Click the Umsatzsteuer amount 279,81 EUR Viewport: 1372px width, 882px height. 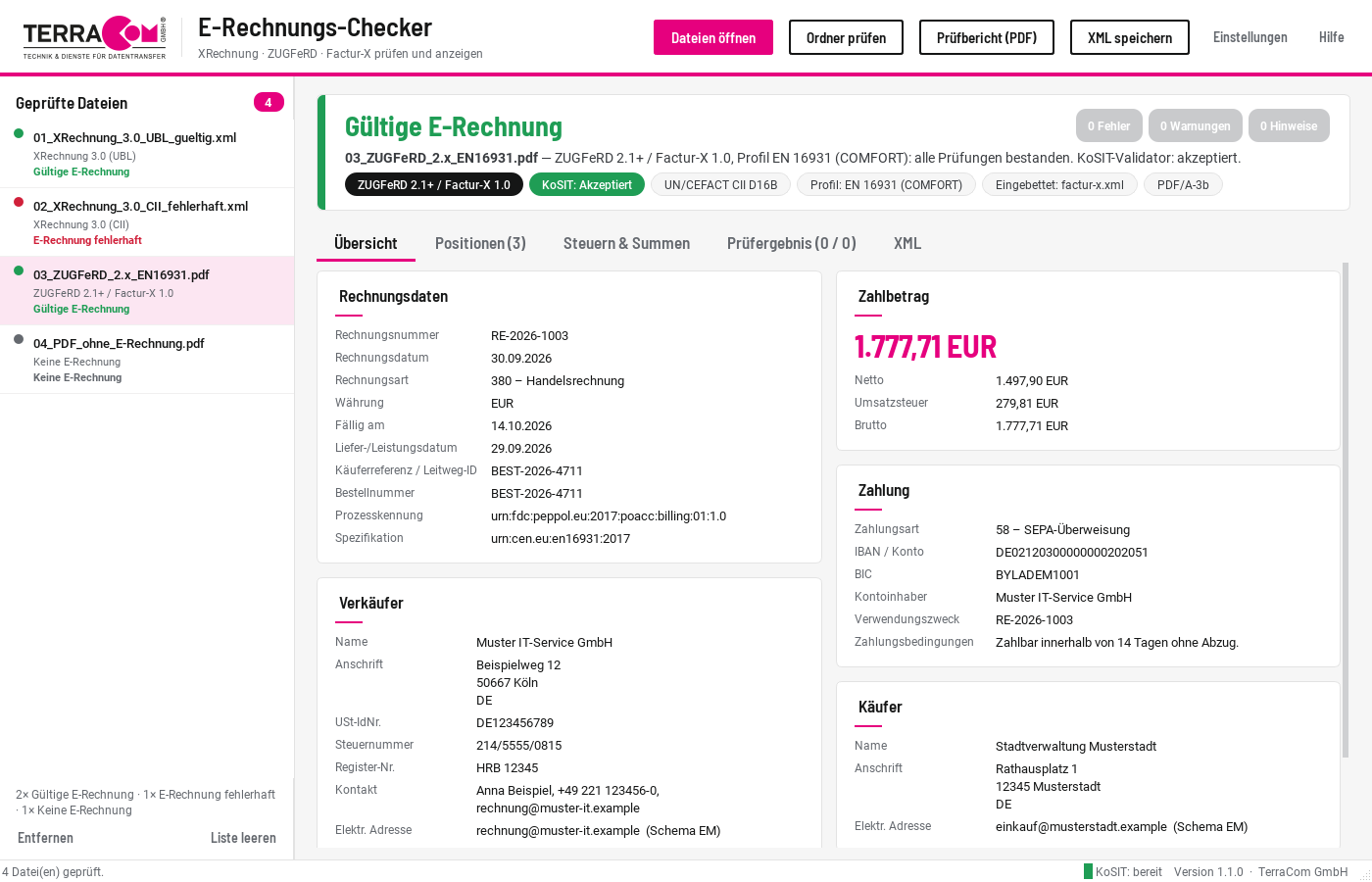pyautogui.click(x=1027, y=403)
